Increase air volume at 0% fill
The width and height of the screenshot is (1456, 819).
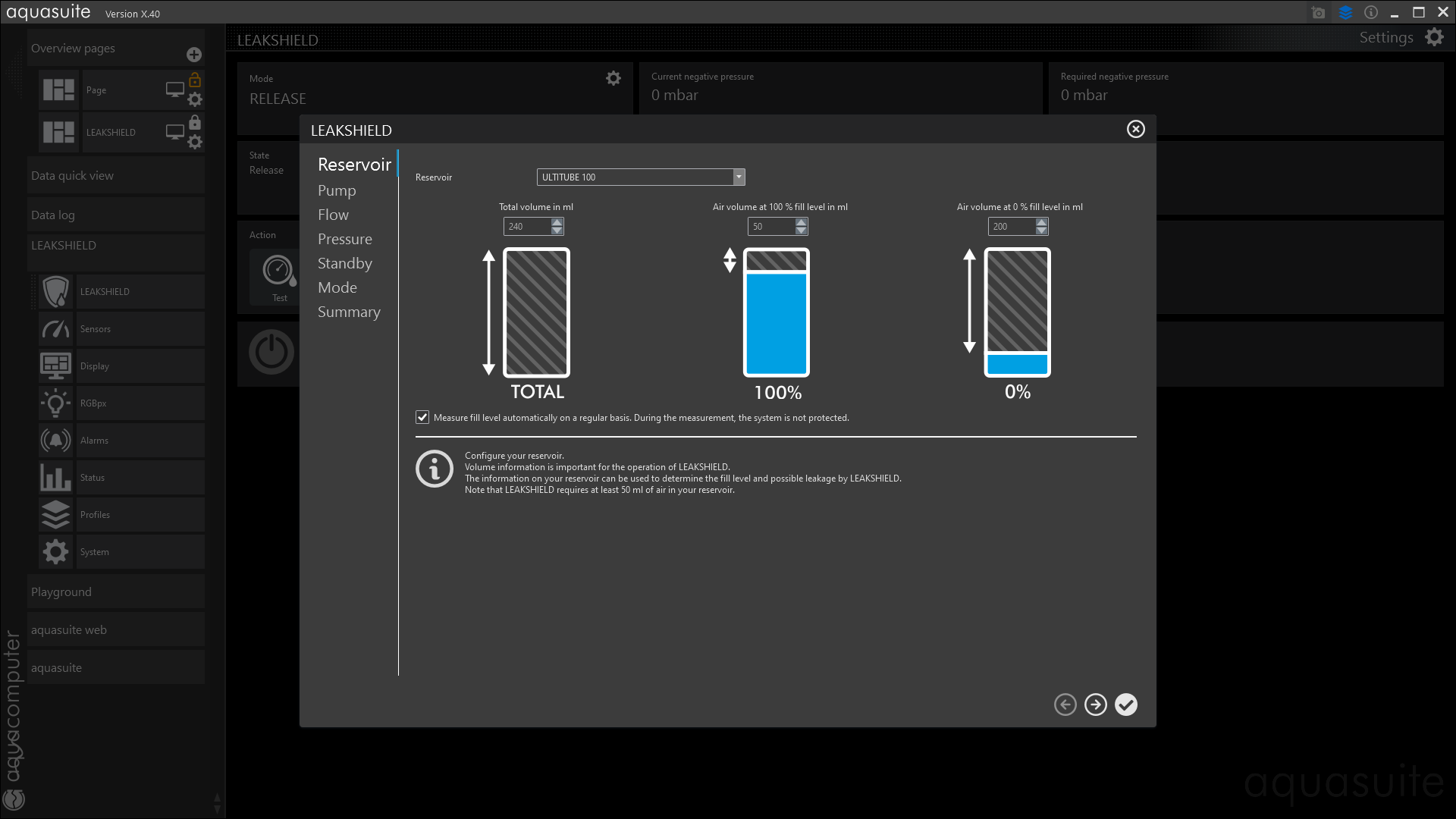click(1042, 222)
